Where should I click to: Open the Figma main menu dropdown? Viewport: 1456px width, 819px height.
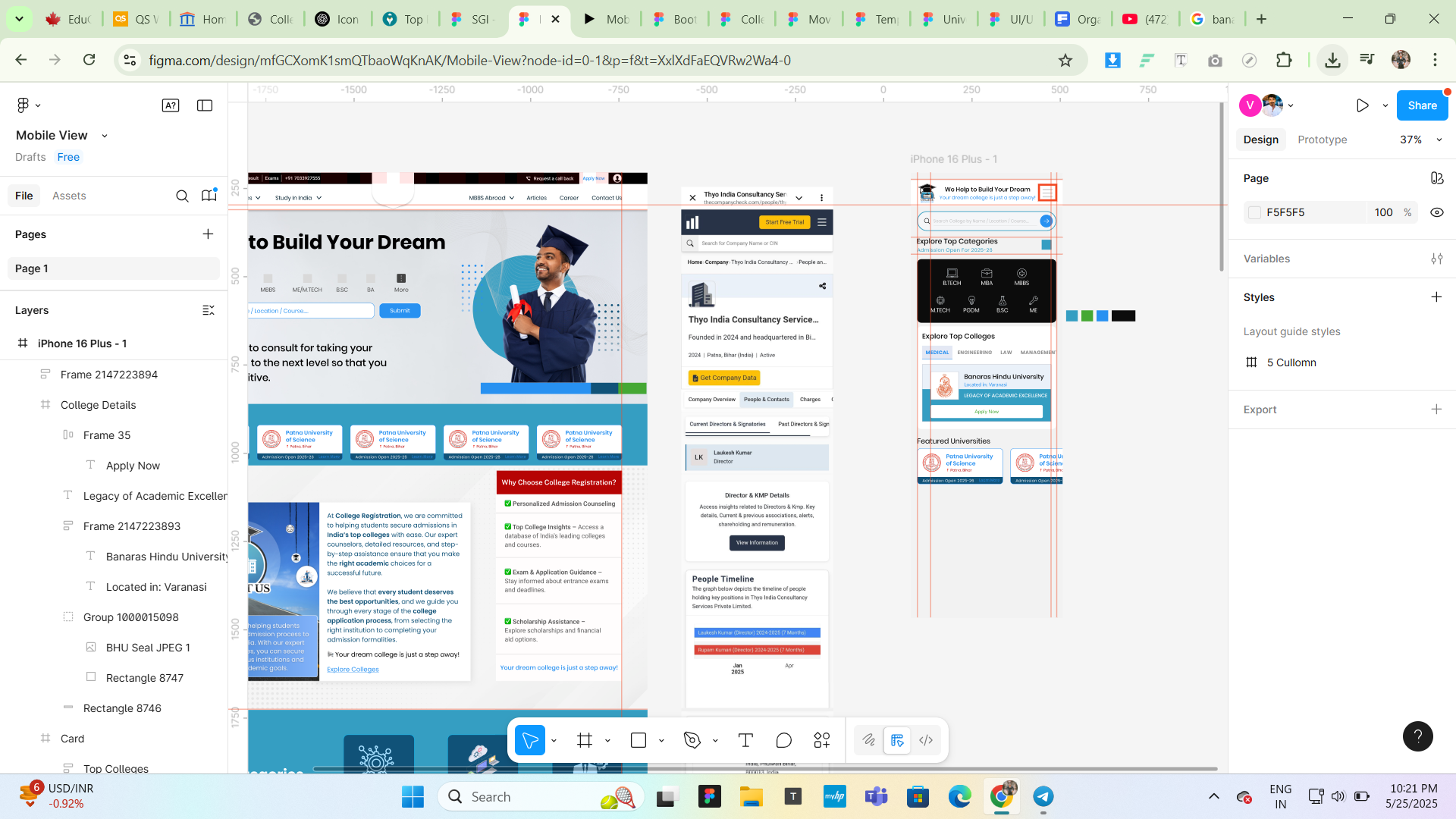point(28,105)
